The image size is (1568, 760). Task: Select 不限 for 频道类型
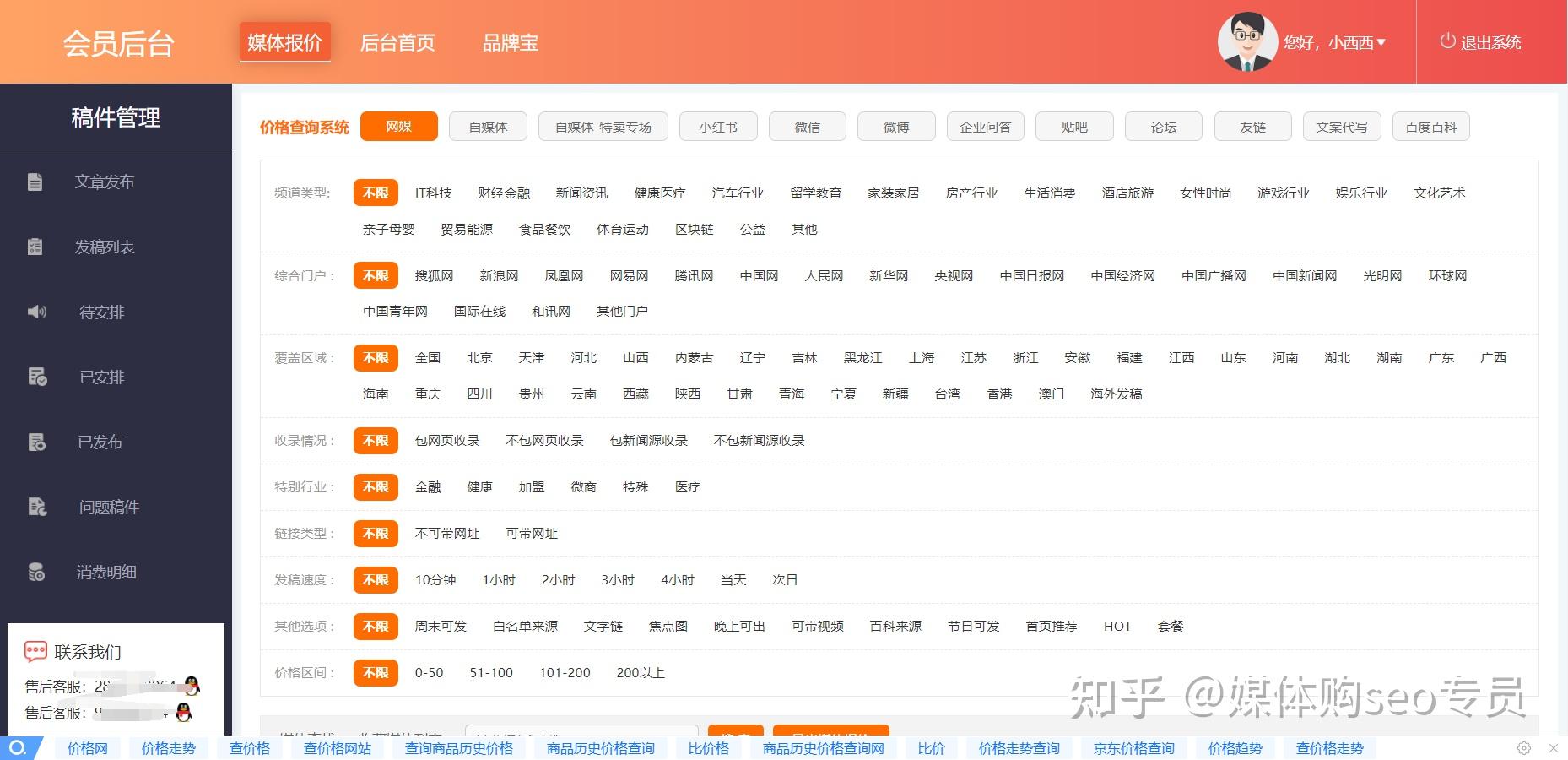click(376, 193)
